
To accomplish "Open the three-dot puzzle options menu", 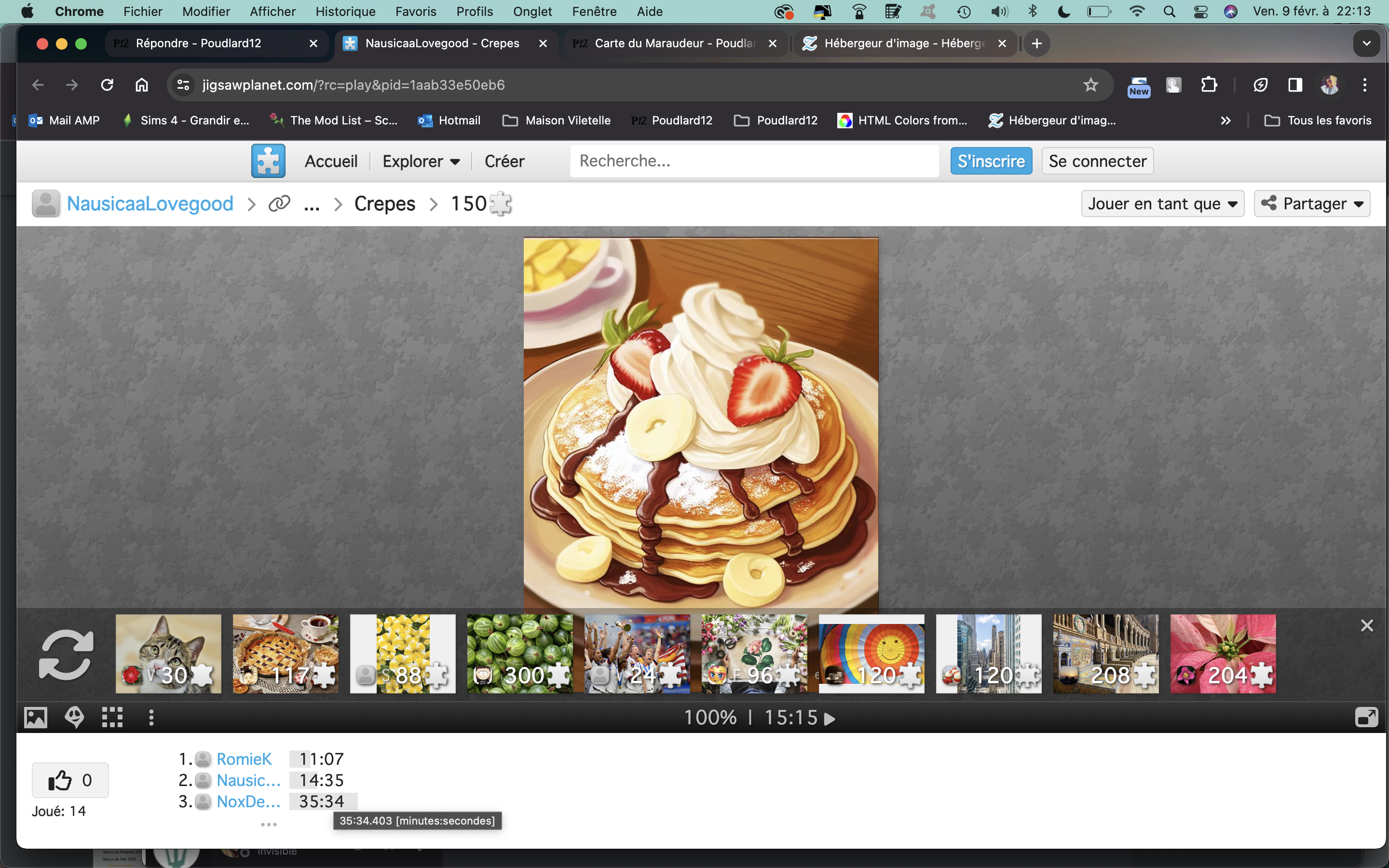I will pos(151,718).
